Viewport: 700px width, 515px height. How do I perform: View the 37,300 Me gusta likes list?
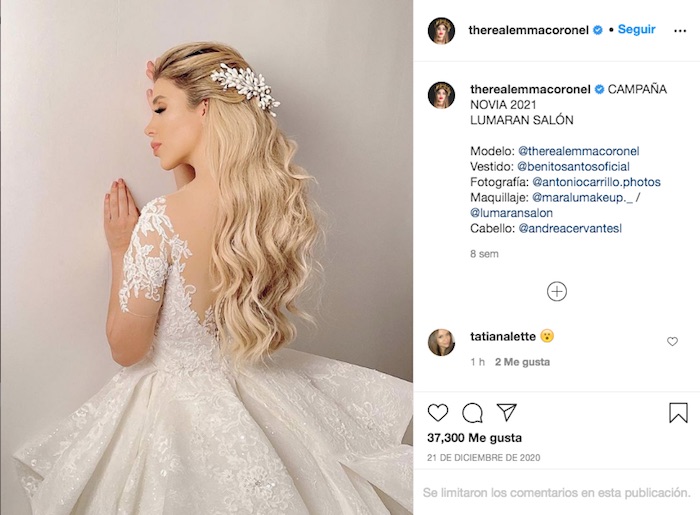[474, 438]
